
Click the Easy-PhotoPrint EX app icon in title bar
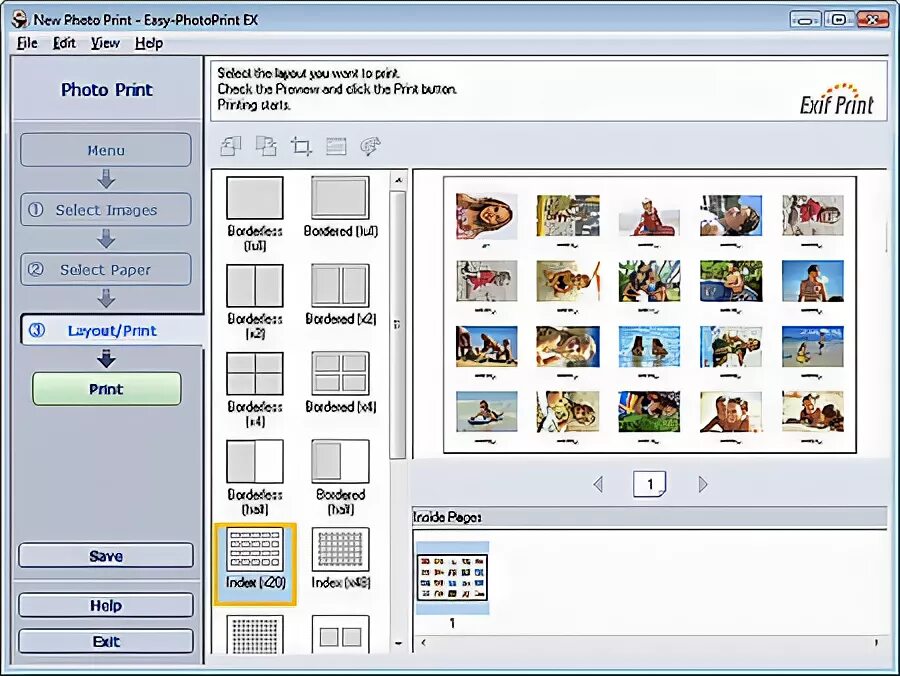click(x=20, y=20)
